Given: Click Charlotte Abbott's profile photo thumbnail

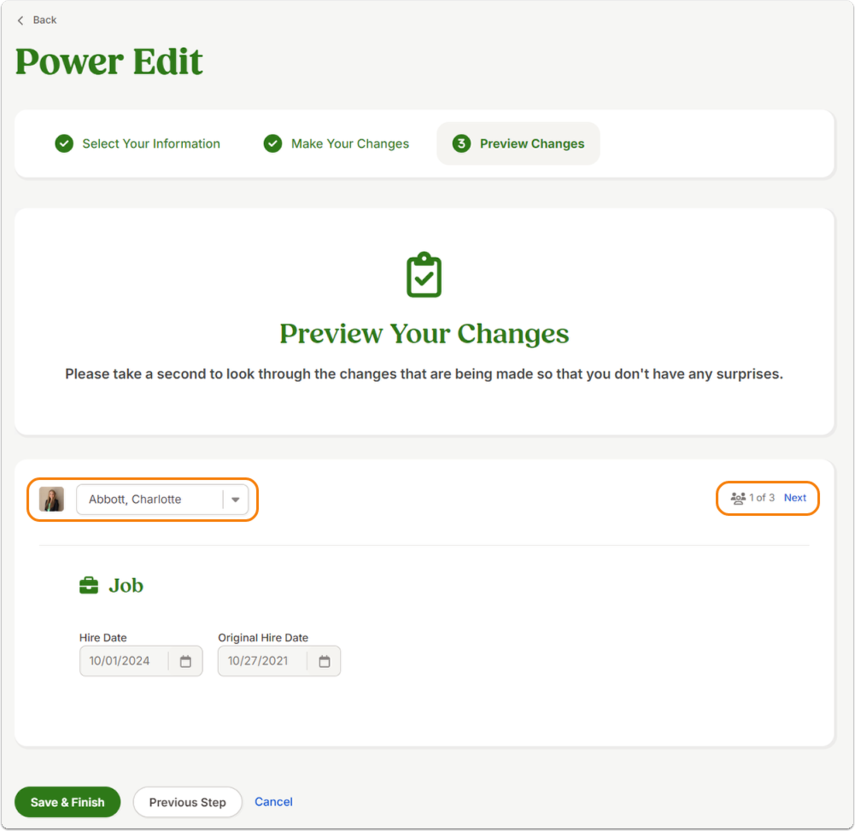Looking at the screenshot, I should (52, 499).
